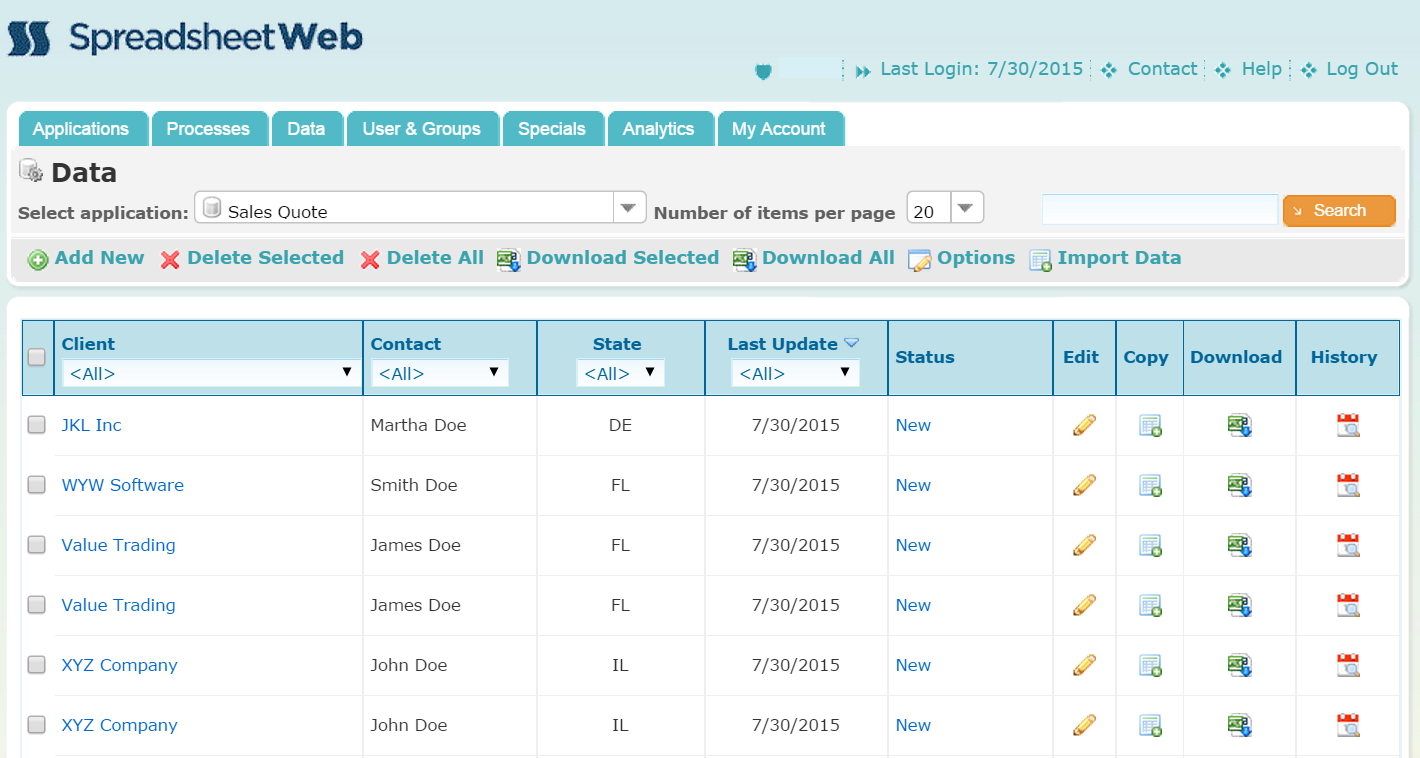Click the Add New green plus icon

coord(38,259)
